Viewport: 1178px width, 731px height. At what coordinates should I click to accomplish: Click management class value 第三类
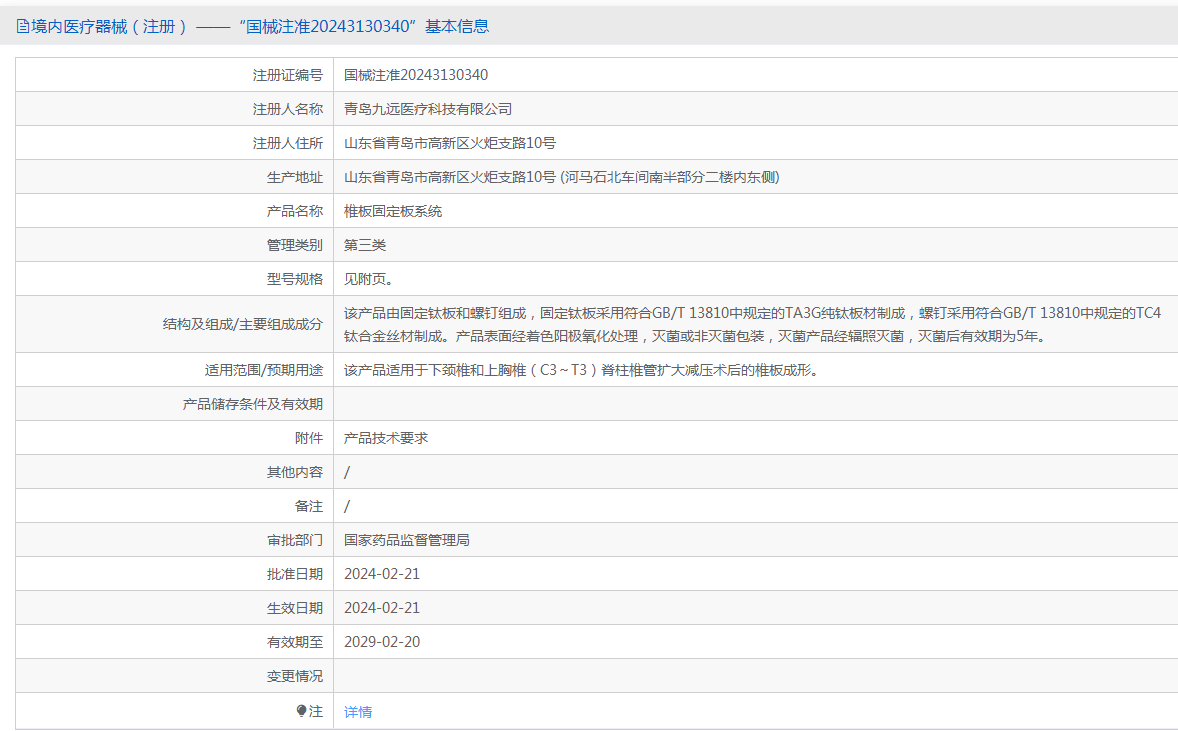pyautogui.click(x=365, y=245)
